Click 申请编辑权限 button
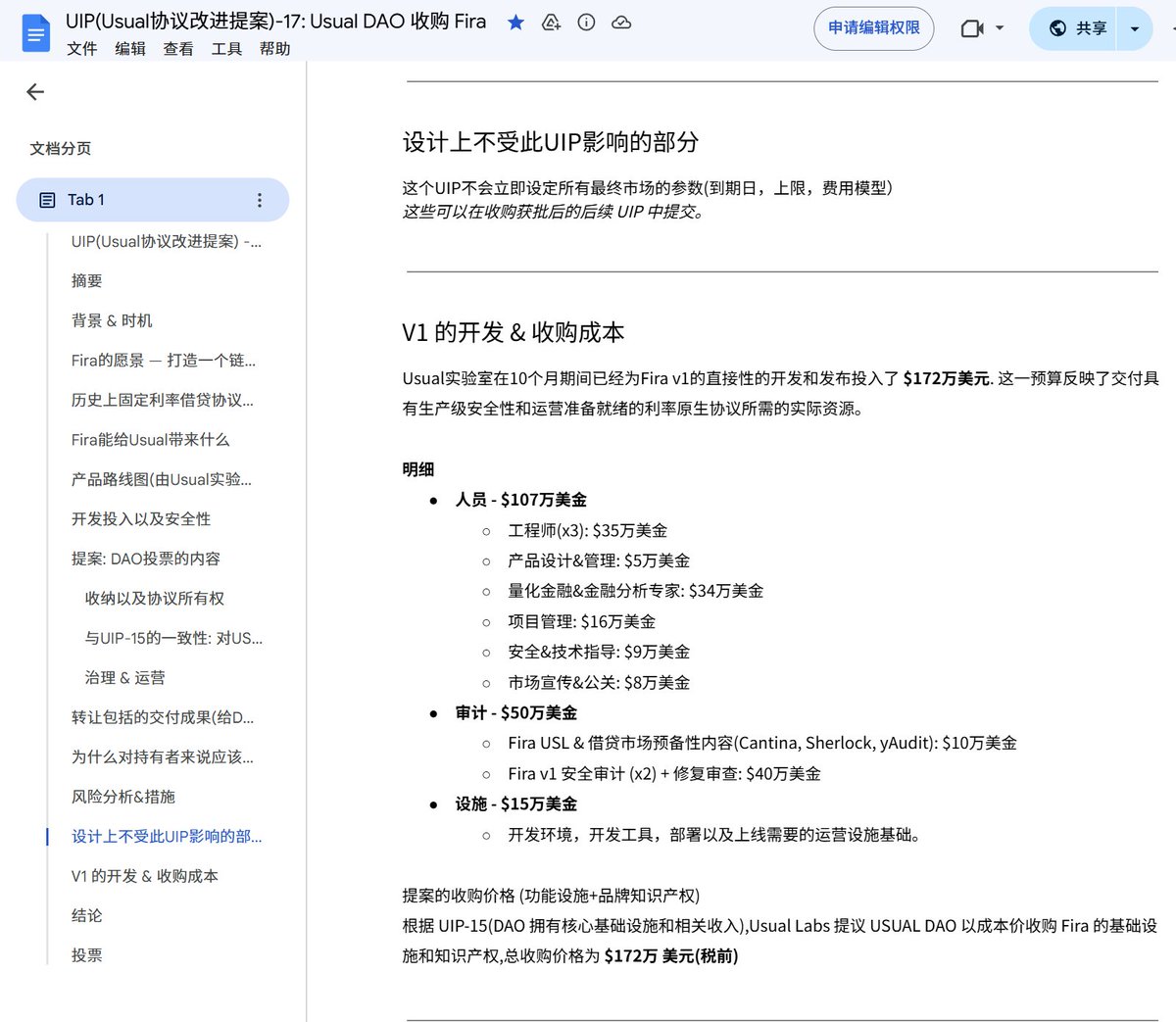The width and height of the screenshot is (1176, 1022). coord(874,28)
